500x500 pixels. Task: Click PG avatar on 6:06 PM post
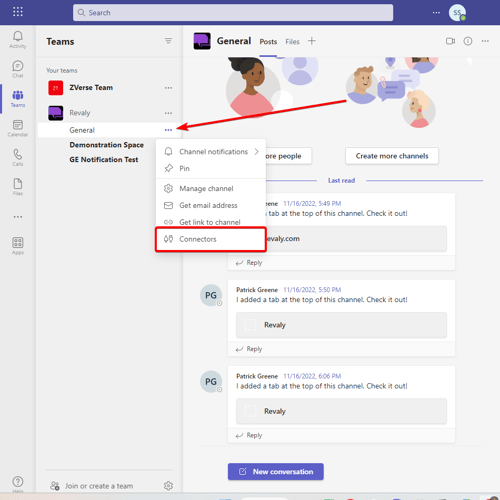211,382
